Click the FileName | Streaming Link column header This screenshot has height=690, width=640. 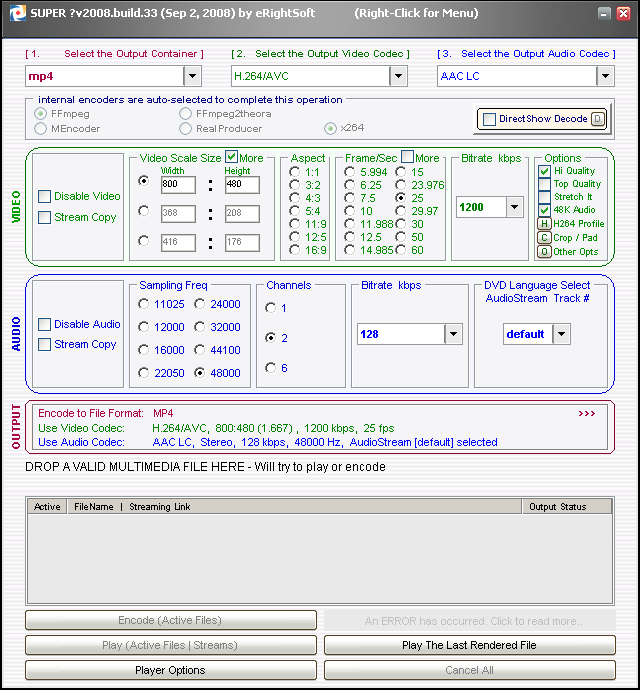pos(294,506)
